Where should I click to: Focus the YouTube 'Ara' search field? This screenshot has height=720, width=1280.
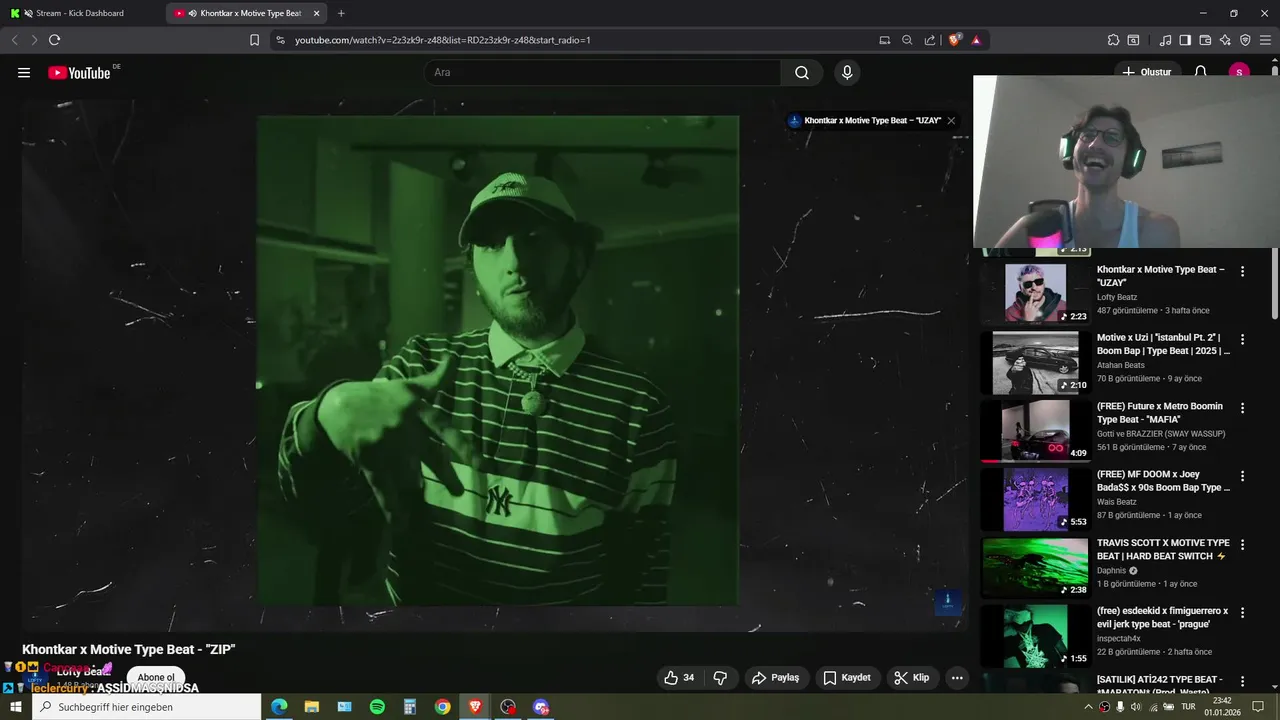603,72
